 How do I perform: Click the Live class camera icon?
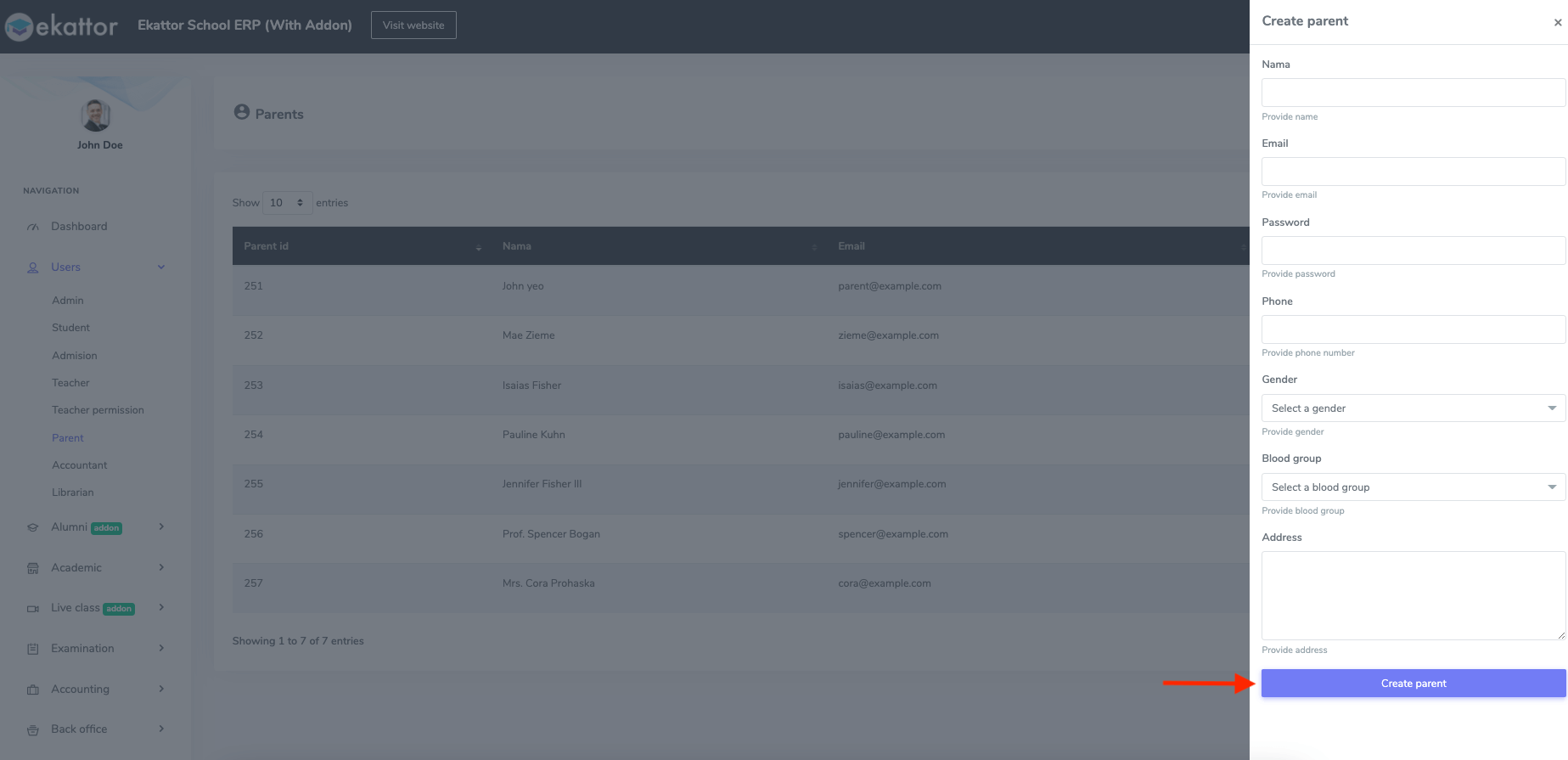tap(33, 609)
